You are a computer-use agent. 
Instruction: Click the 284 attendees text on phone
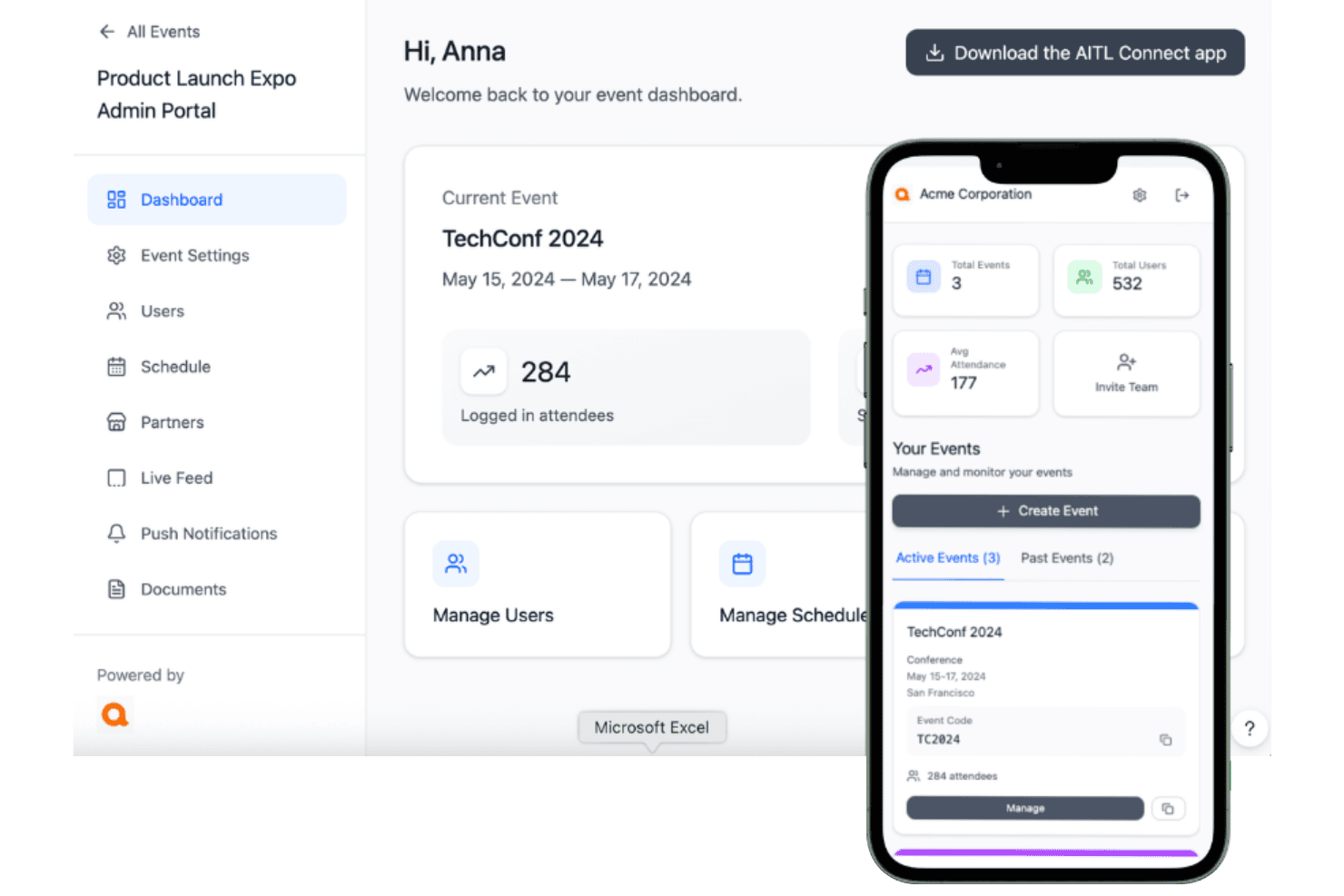point(962,776)
